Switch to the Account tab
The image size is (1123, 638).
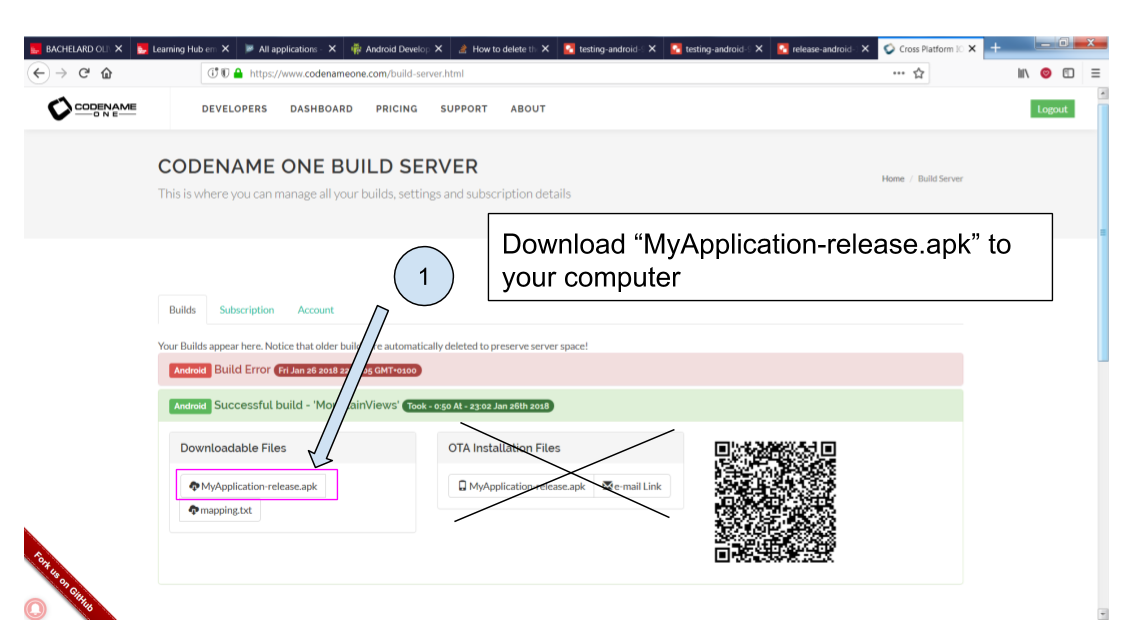(x=316, y=310)
